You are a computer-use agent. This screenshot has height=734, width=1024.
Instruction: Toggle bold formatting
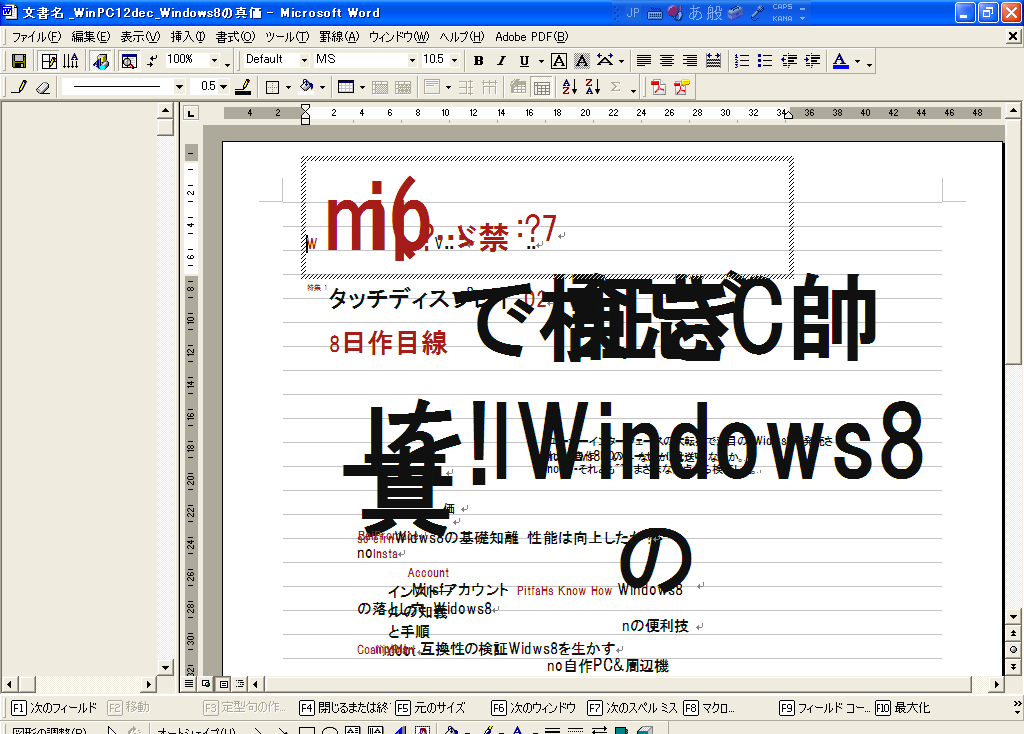coord(479,61)
